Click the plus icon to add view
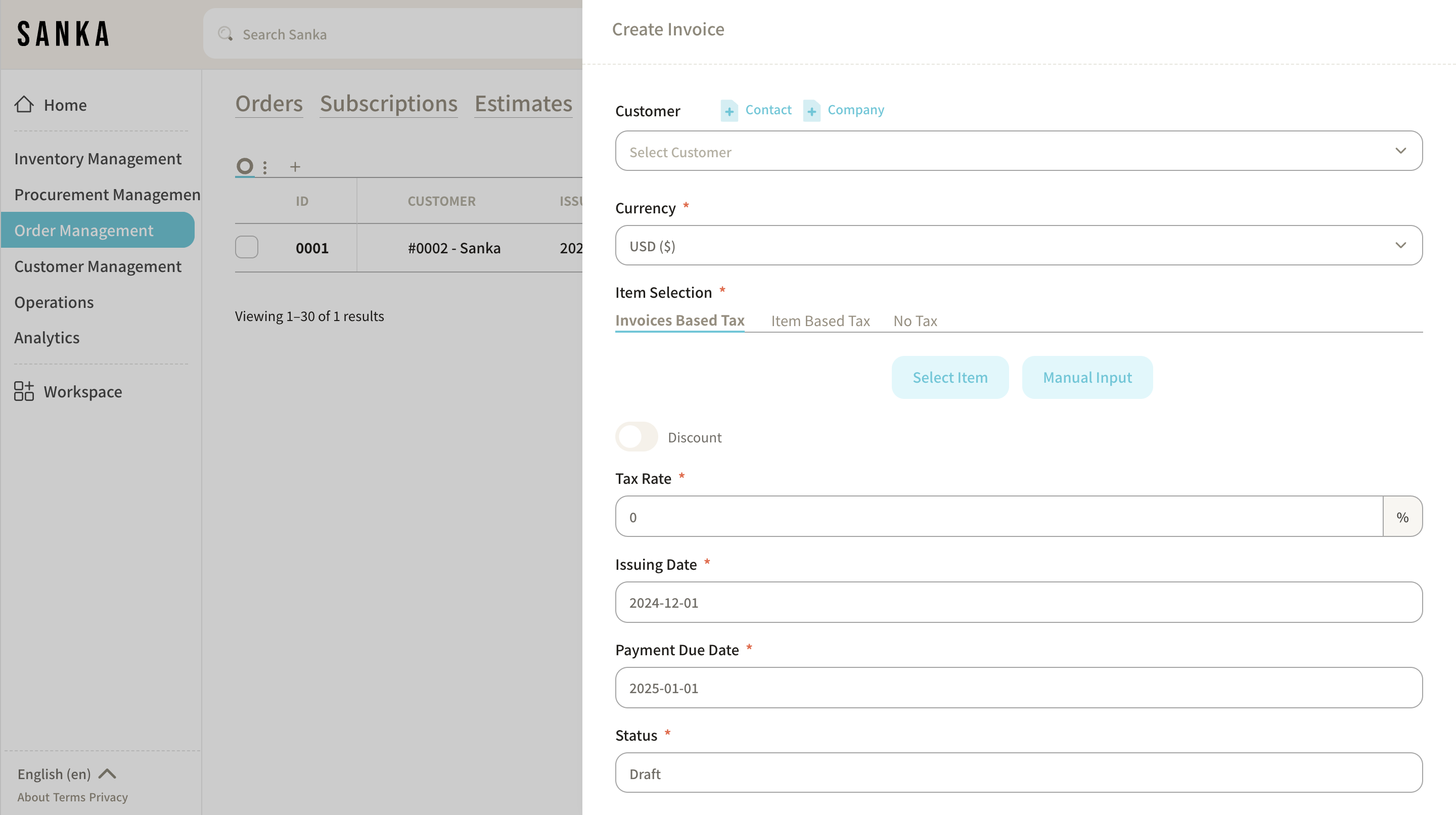 [x=295, y=167]
